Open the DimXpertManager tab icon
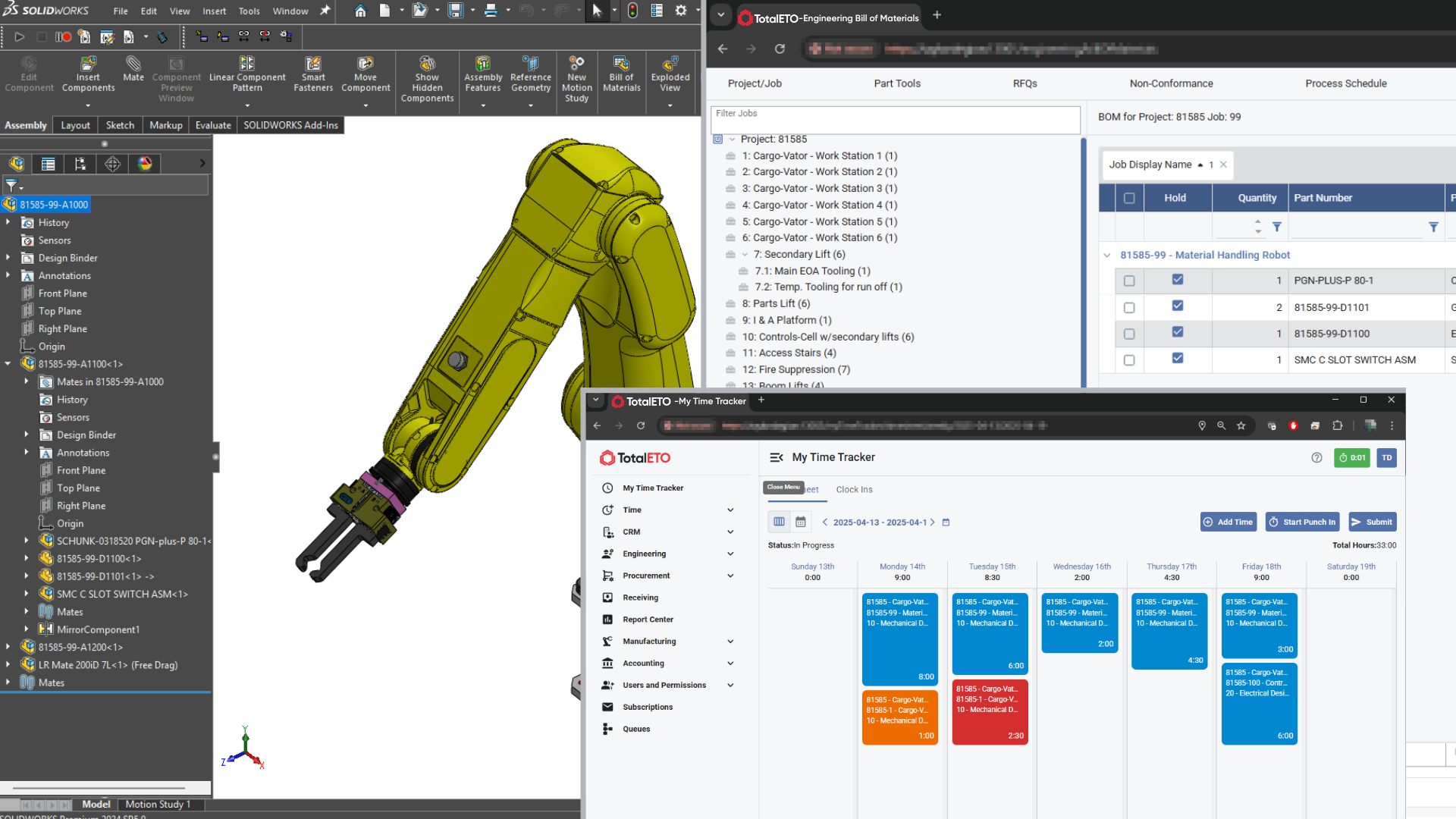Screen dimensions: 1456x819 113,163
